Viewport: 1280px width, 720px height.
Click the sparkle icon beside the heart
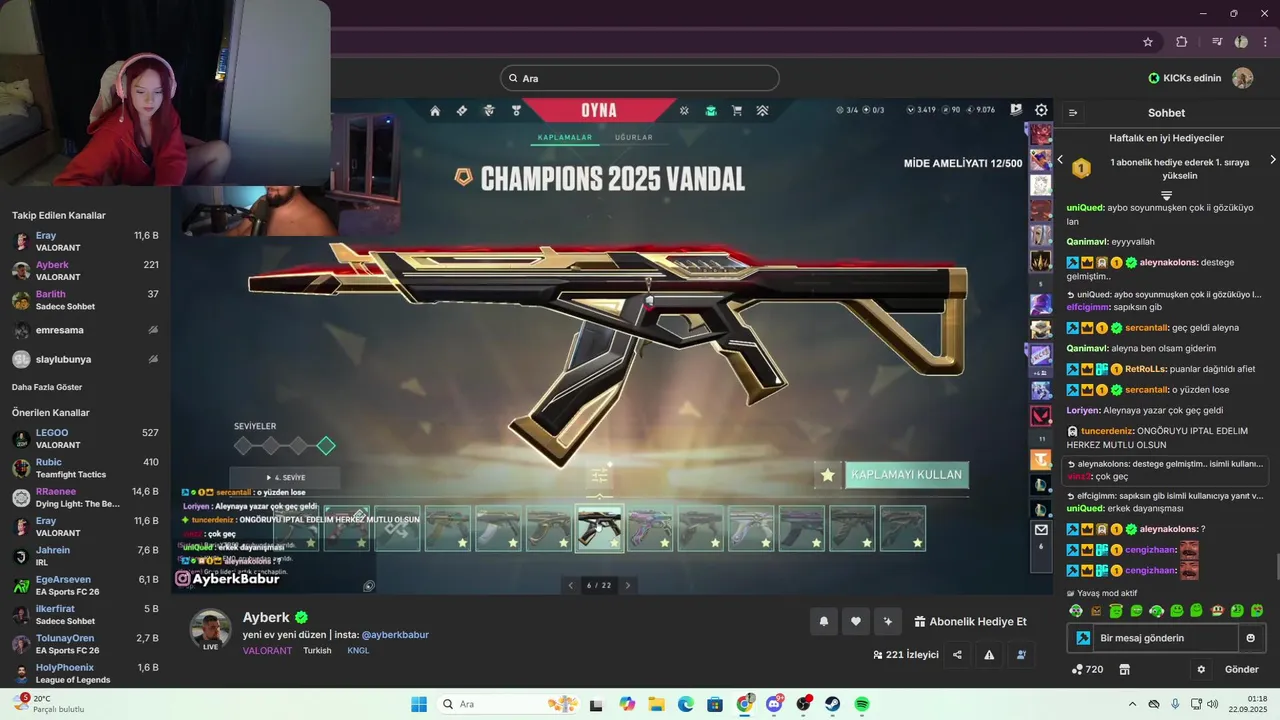coord(887,621)
